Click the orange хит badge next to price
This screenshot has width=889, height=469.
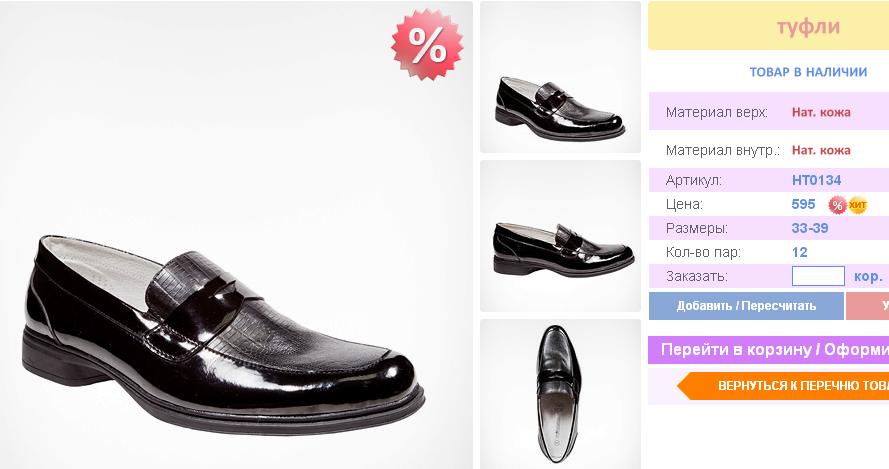857,205
